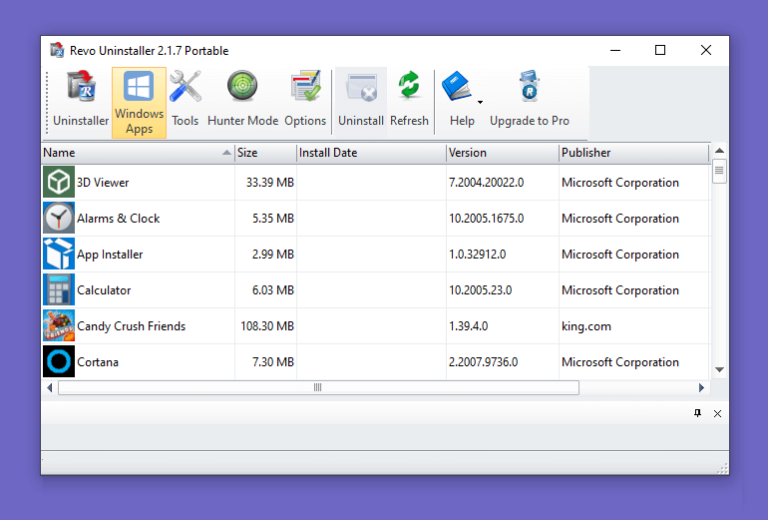Sort by Install Date column header
Screen dimensions: 768x520
(371, 153)
